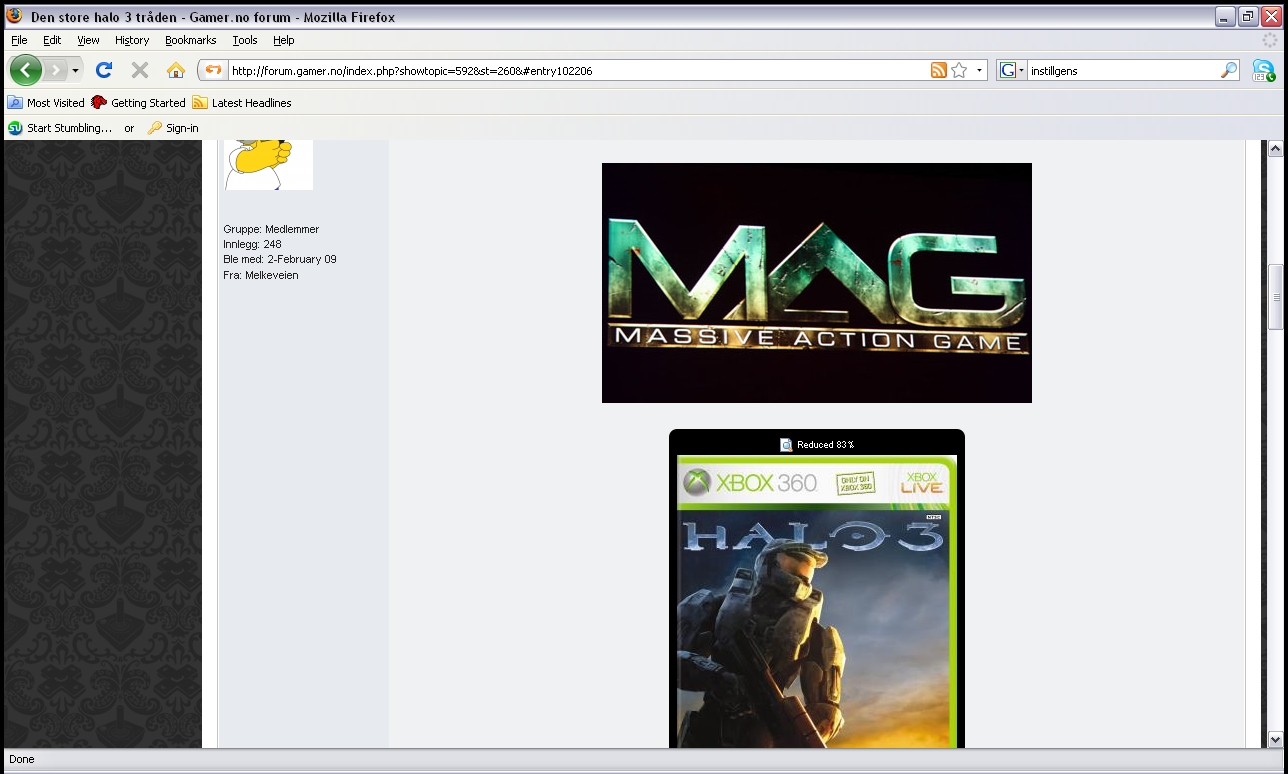The height and width of the screenshot is (774, 1288).
Task: Click the Innlegg: 248 text
Action: point(252,244)
